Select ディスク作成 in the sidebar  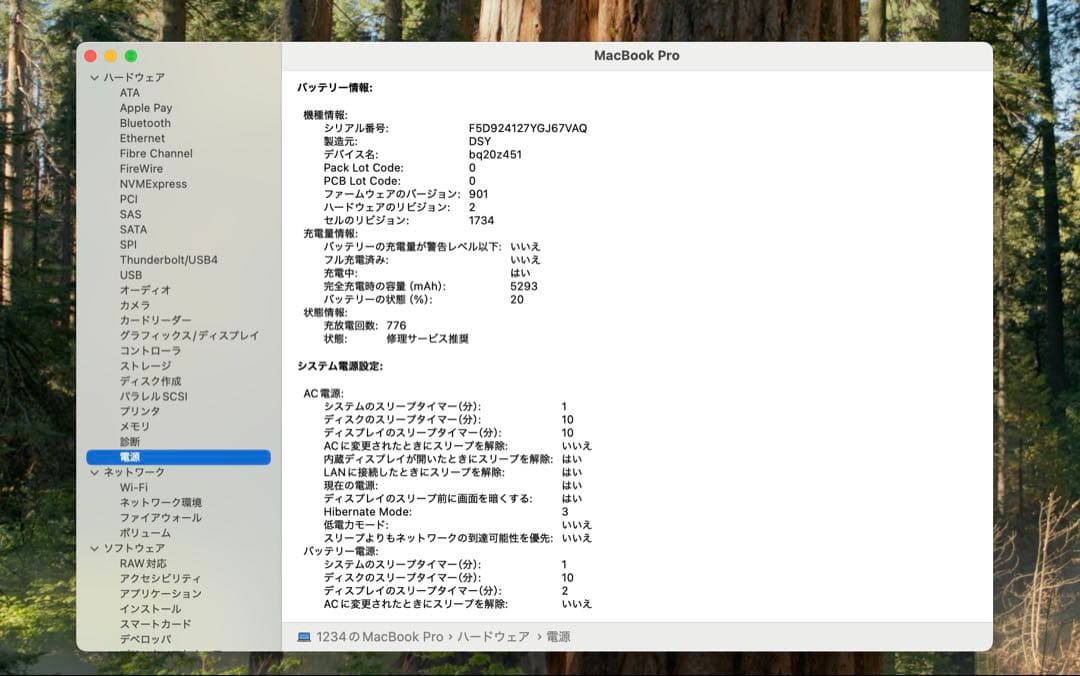[150, 381]
